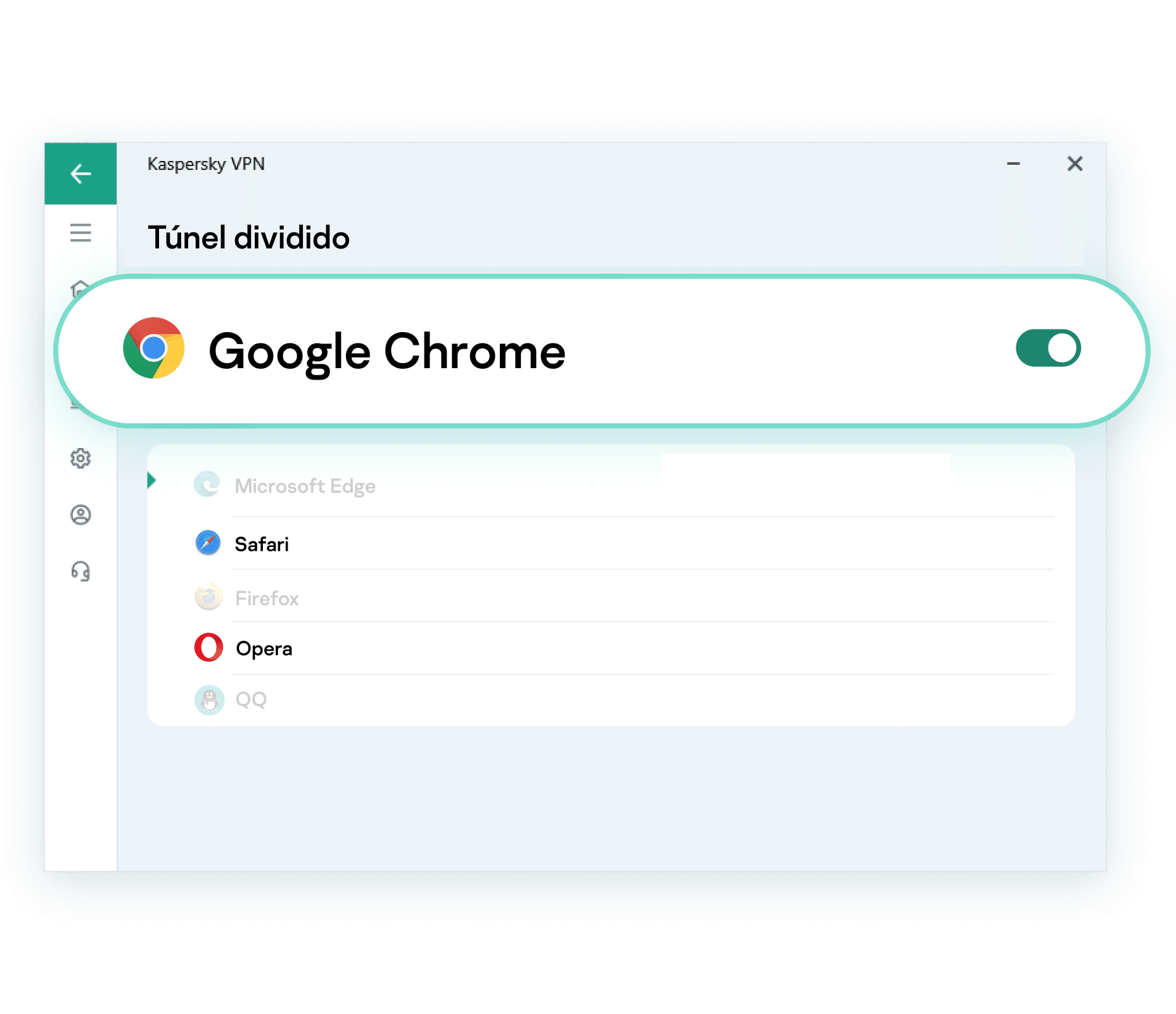Screen dimensions: 1176x1014
Task: Click the QQ penguin icon
Action: click(x=209, y=700)
